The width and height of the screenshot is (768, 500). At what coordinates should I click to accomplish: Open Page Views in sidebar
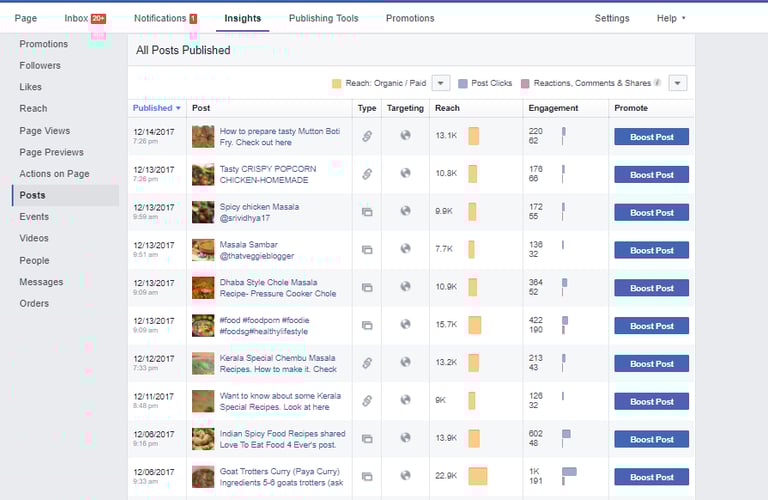coord(45,131)
